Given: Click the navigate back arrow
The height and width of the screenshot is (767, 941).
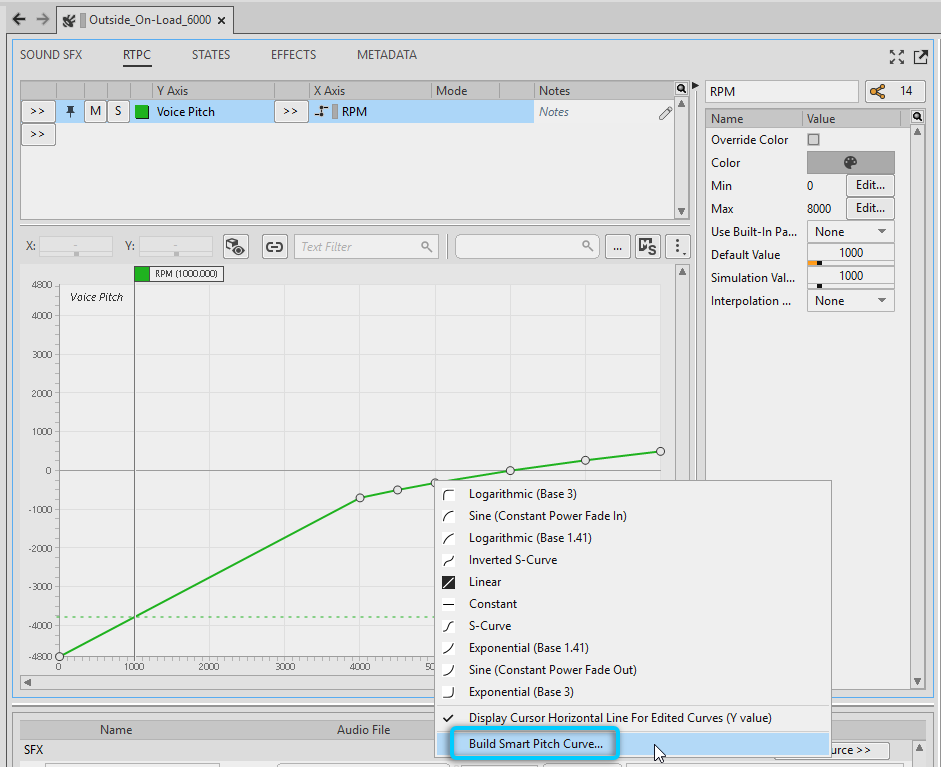Looking at the screenshot, I should (18, 19).
